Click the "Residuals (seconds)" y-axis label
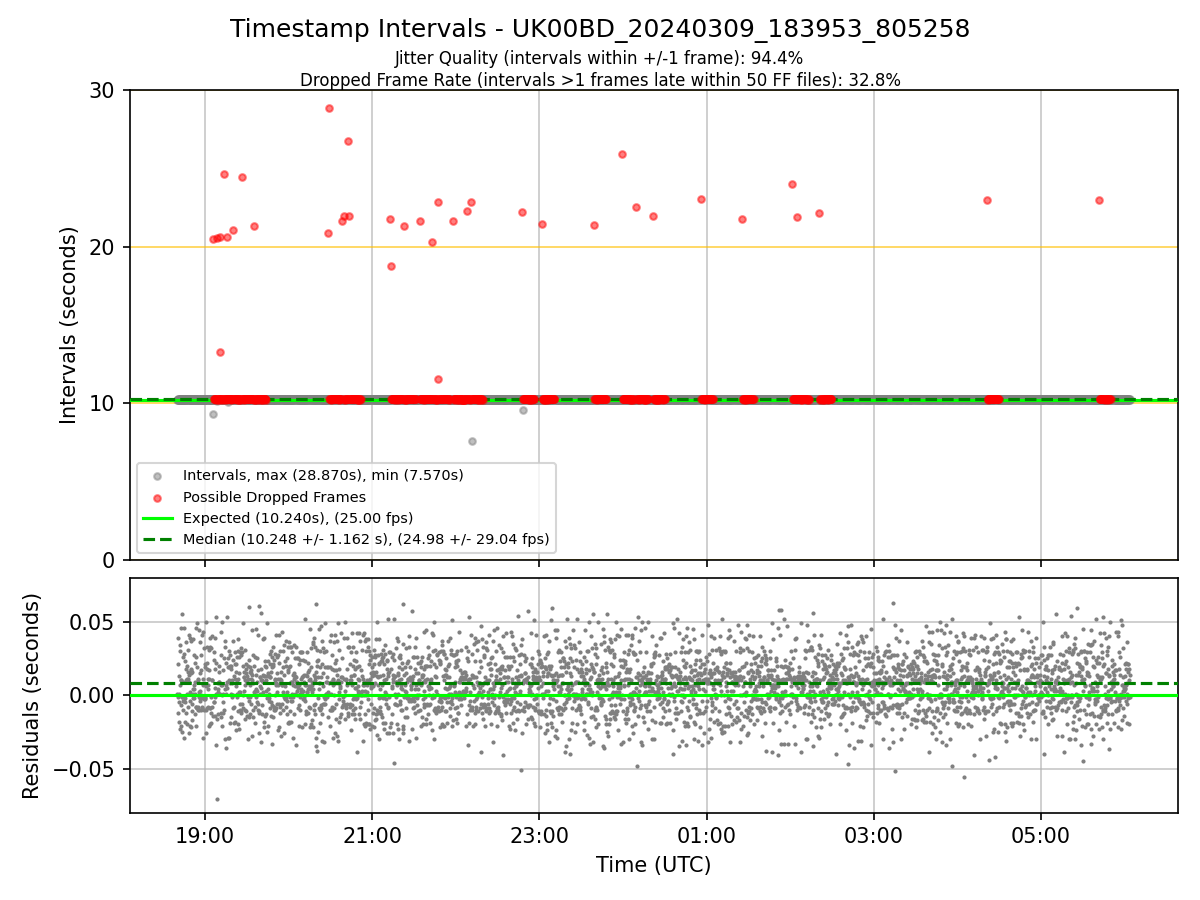Screen dimensions: 1200x900 coord(32,696)
